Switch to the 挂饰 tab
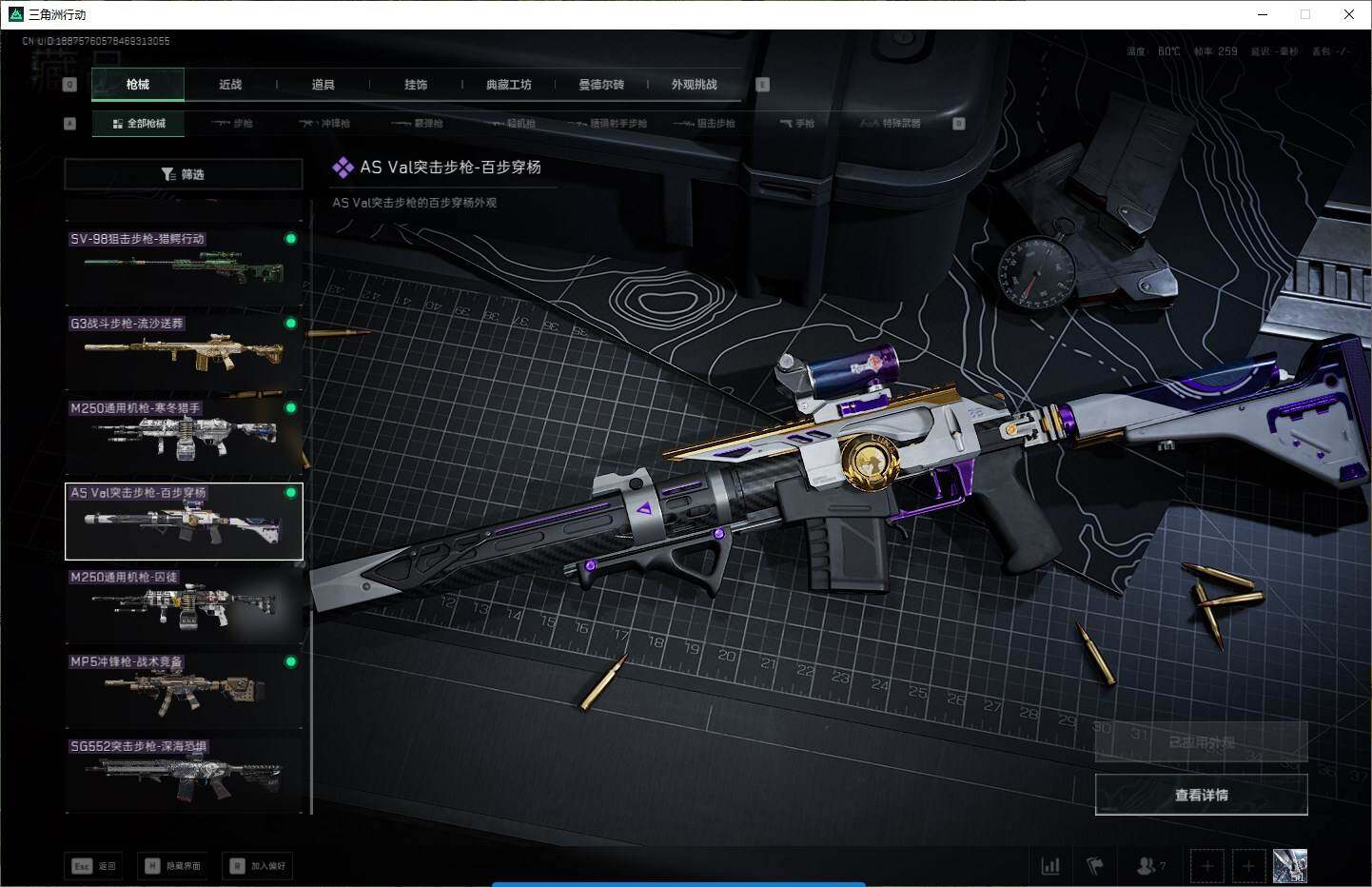Screen dimensions: 1372x887 tap(416, 85)
